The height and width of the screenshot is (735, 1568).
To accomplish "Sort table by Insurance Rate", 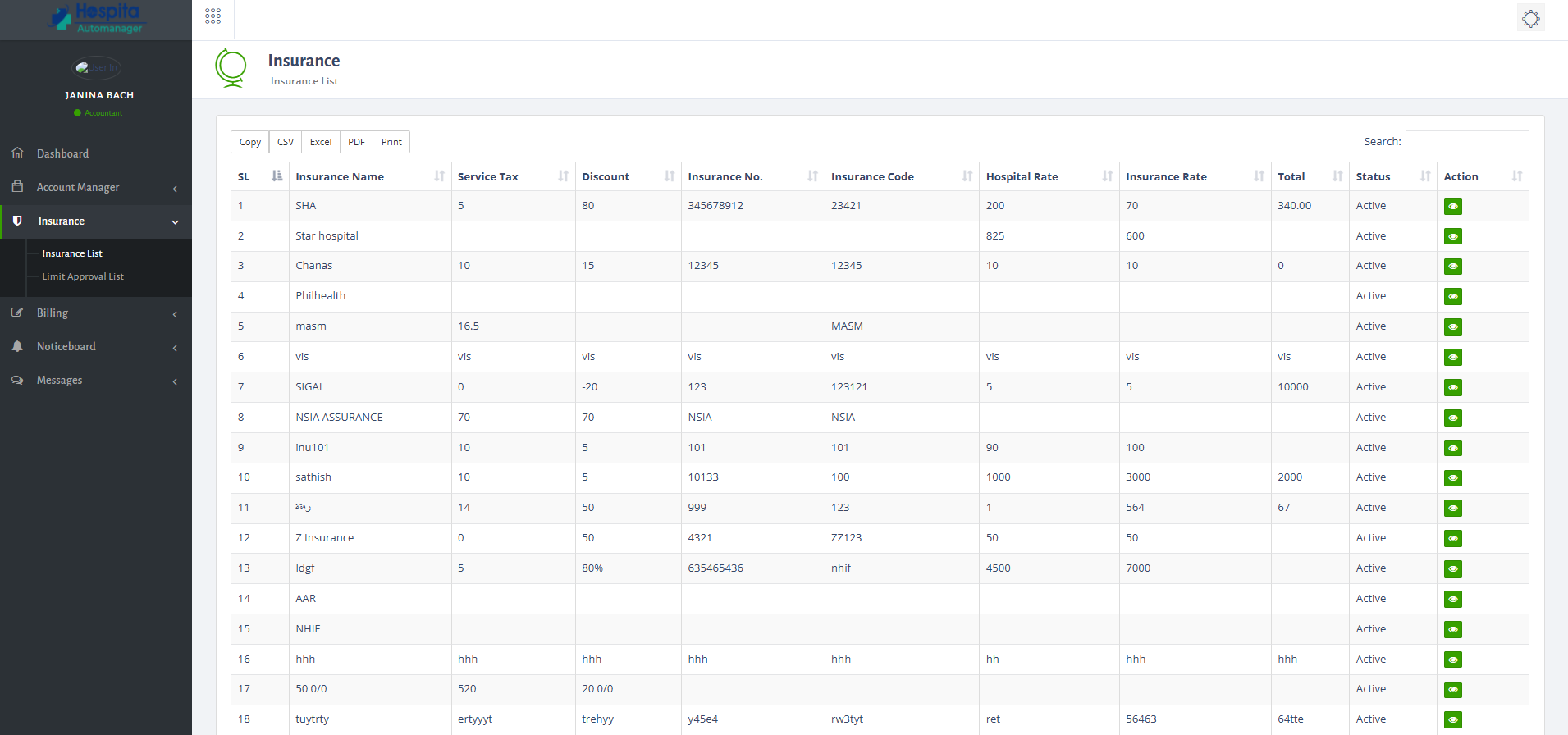I will (1195, 176).
